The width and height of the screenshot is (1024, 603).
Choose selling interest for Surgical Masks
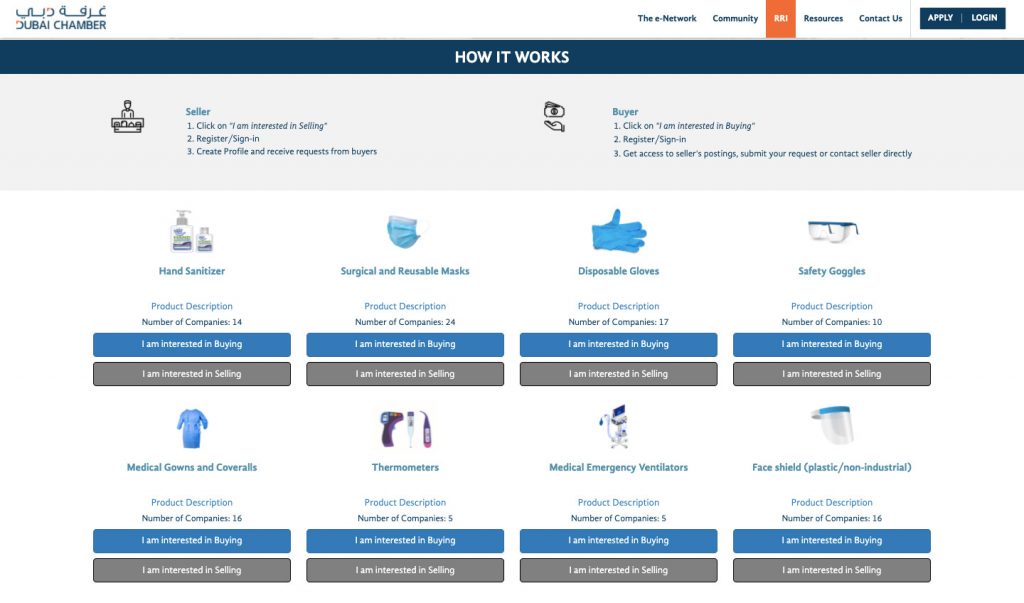coord(405,374)
